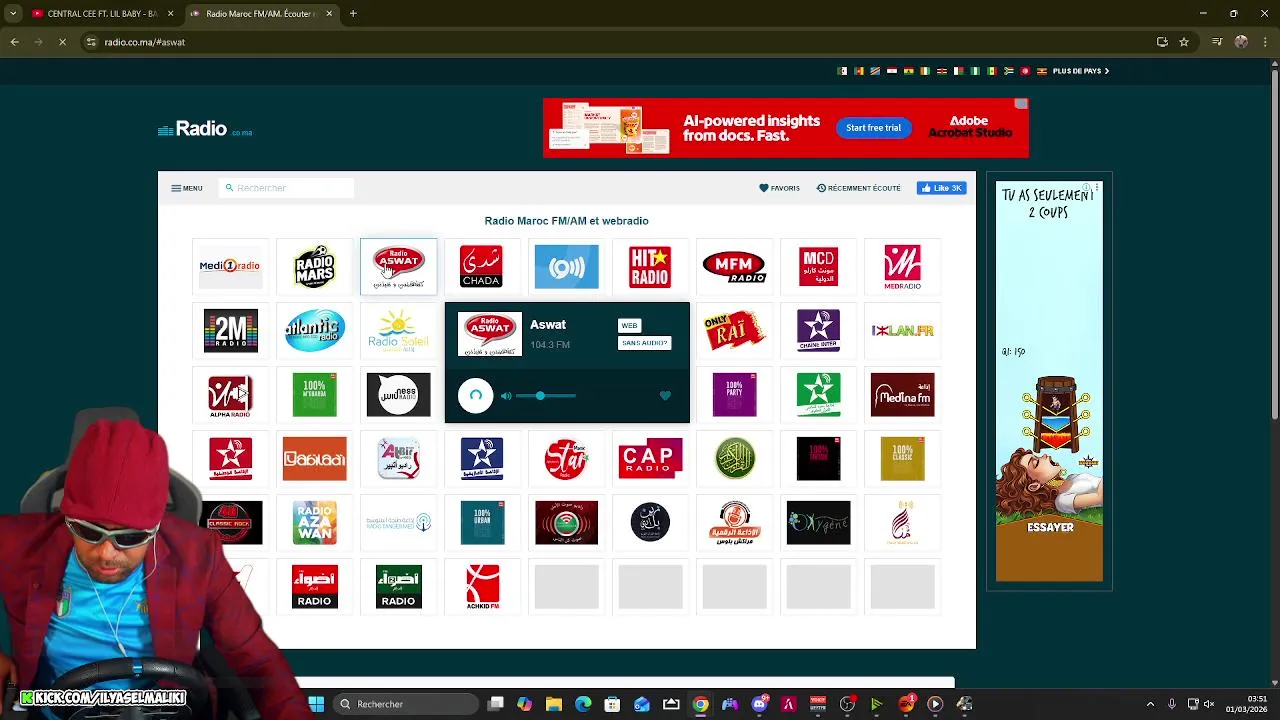Open the Yabiladi radio station tile
Image resolution: width=1280 pixels, height=720 pixels.
[x=314, y=458]
